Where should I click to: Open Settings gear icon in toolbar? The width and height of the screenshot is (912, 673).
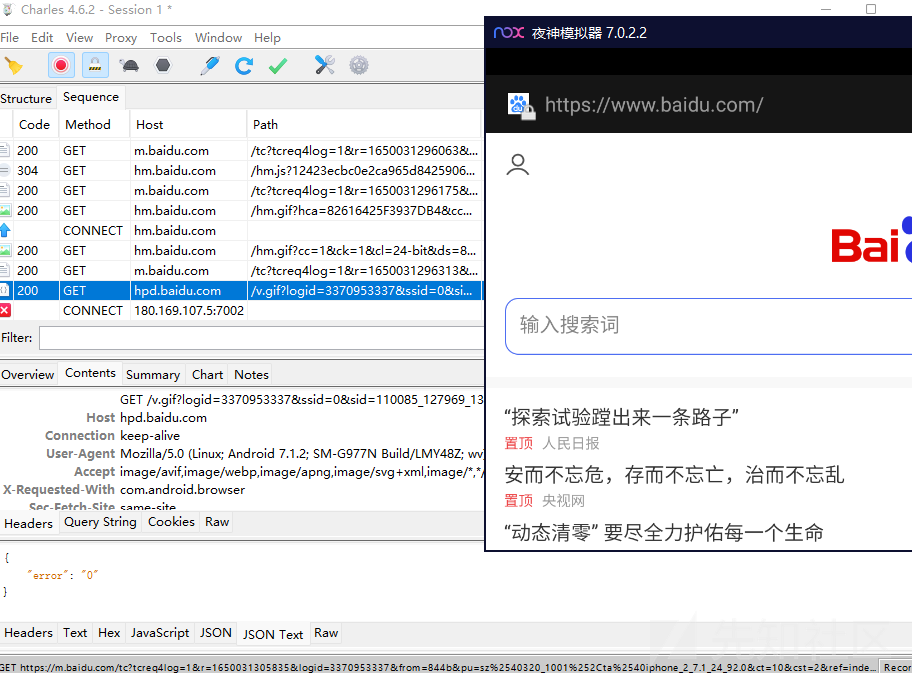(358, 66)
